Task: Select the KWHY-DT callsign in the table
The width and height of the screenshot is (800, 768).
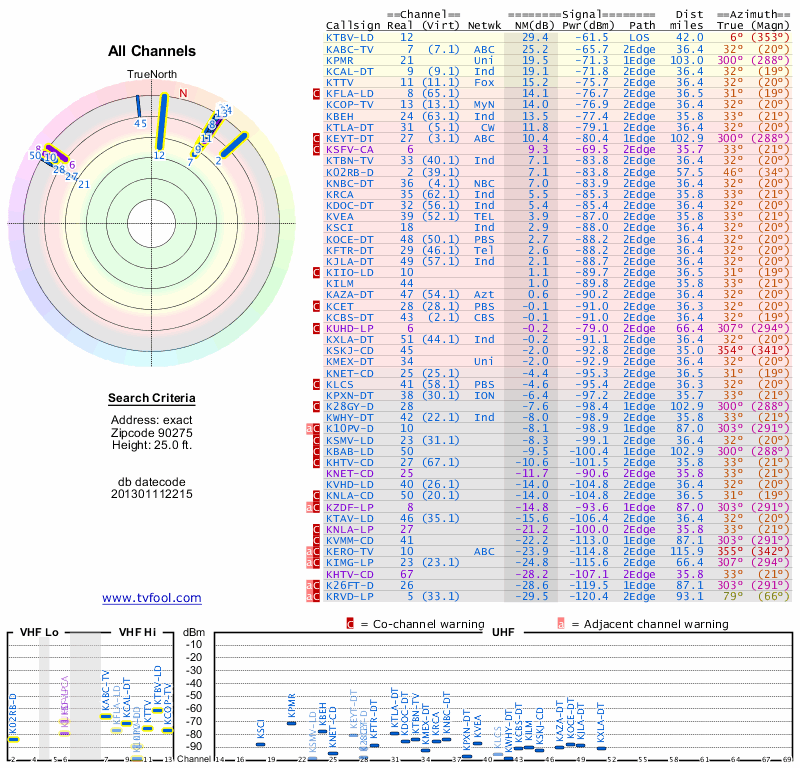Action: 350,417
